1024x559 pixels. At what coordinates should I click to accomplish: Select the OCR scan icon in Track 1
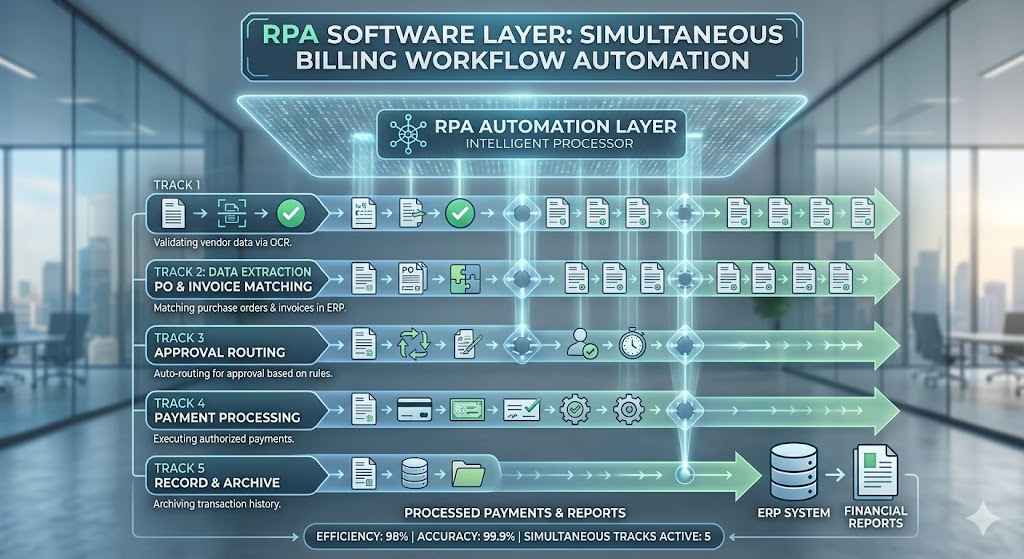[x=232, y=213]
